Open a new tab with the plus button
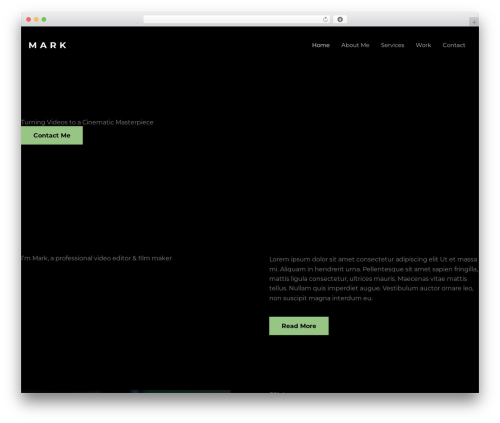 [x=474, y=22]
